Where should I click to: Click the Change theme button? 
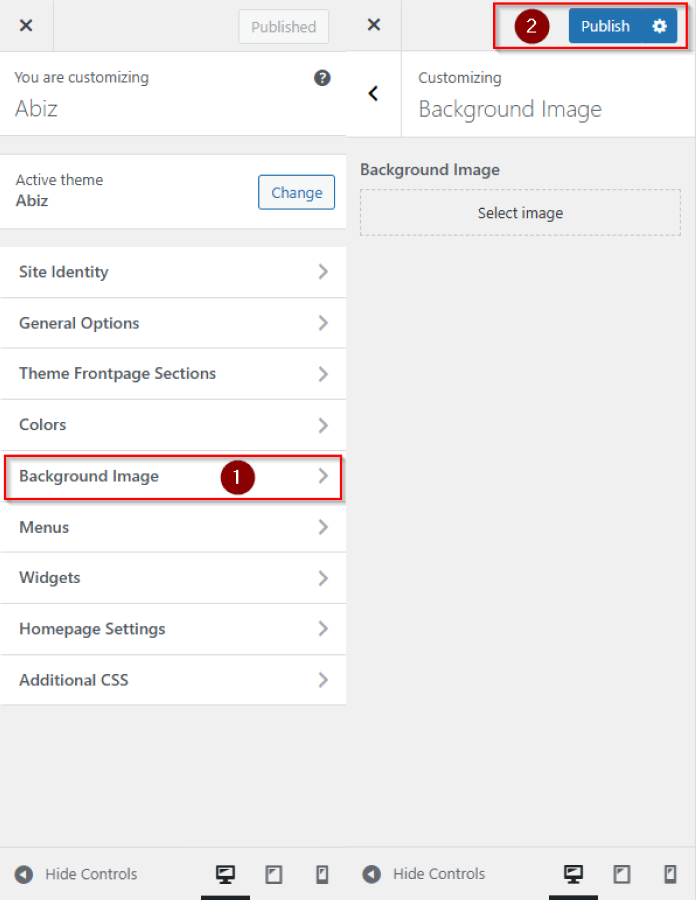coord(296,193)
